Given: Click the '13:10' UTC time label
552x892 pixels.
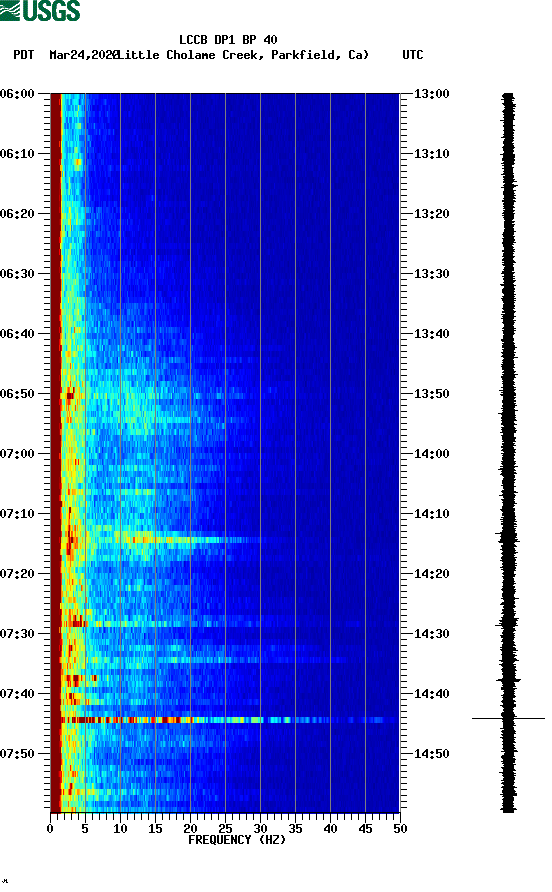Looking at the screenshot, I should pyautogui.click(x=431, y=154).
